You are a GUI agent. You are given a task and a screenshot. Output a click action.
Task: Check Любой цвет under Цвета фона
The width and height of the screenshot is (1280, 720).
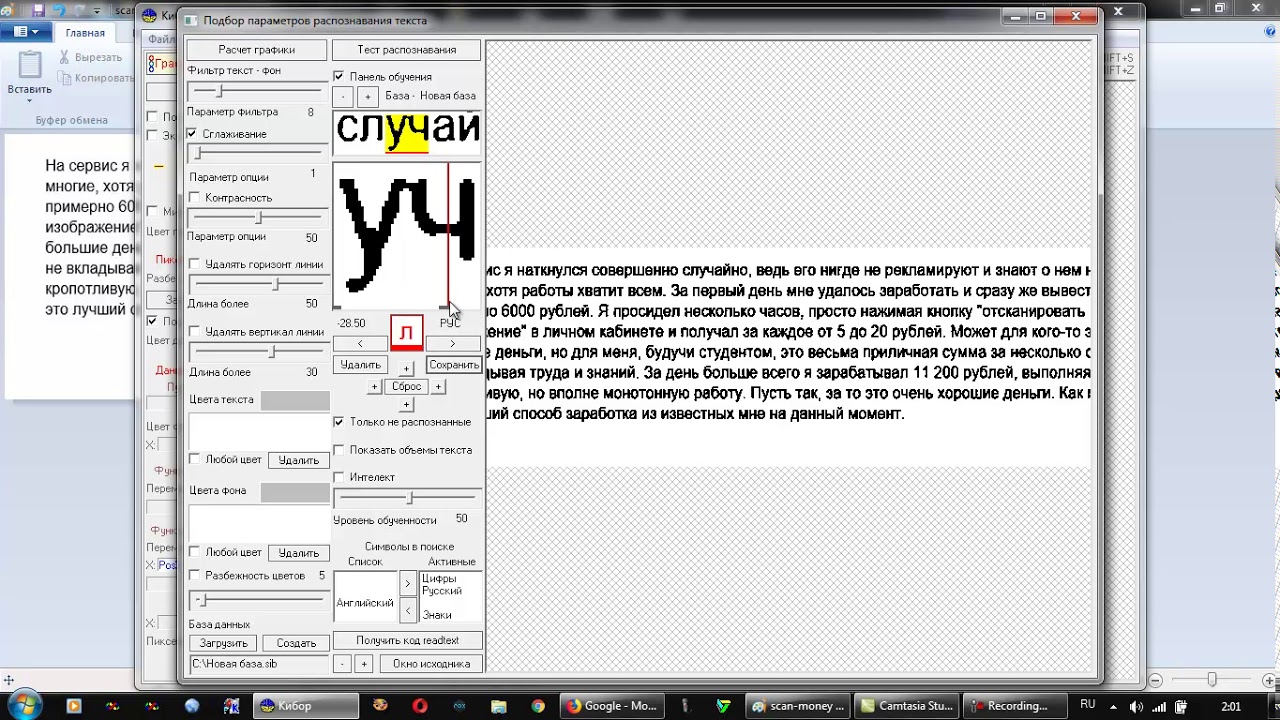tap(195, 552)
